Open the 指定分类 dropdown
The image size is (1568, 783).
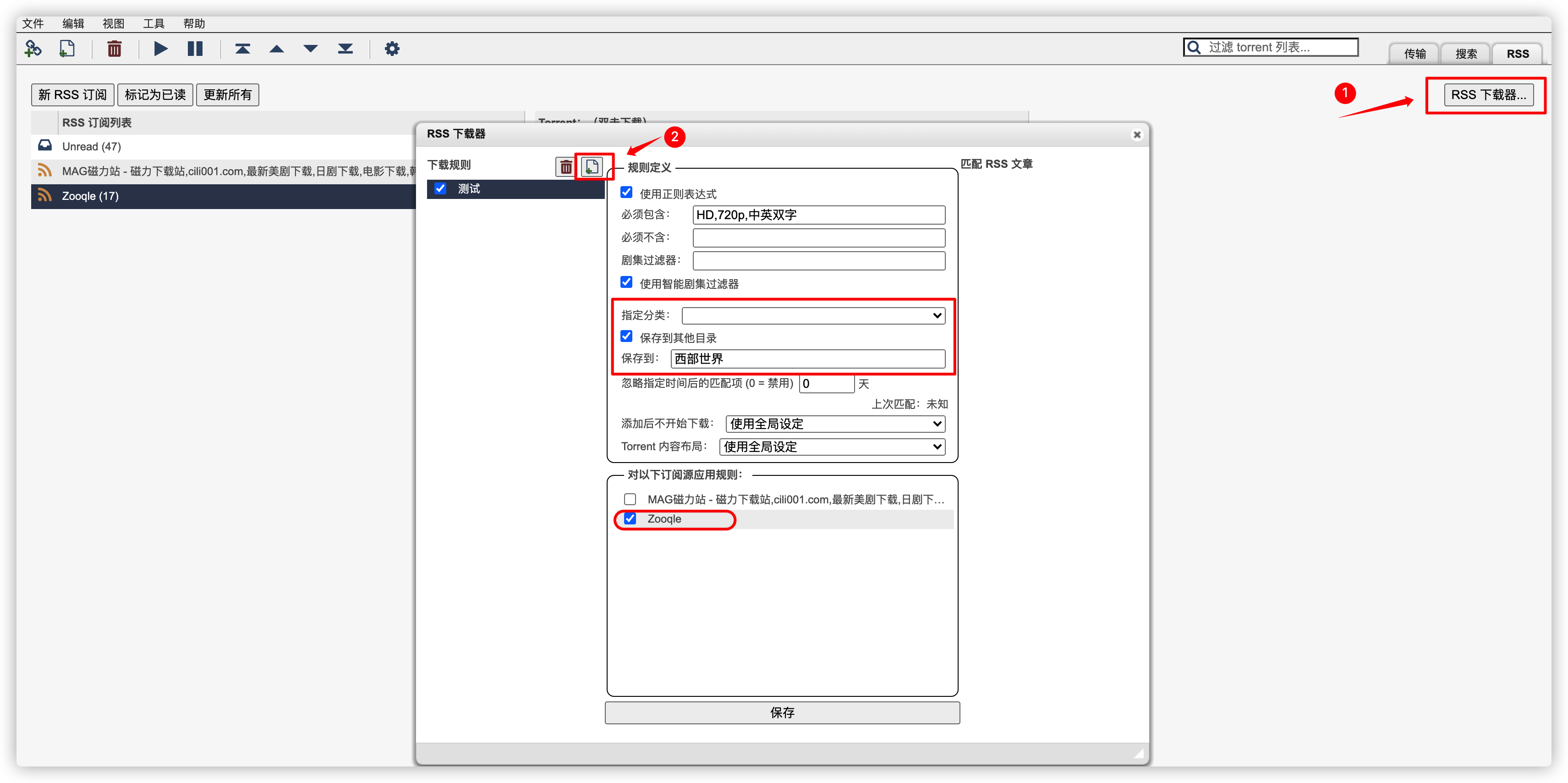pos(813,315)
